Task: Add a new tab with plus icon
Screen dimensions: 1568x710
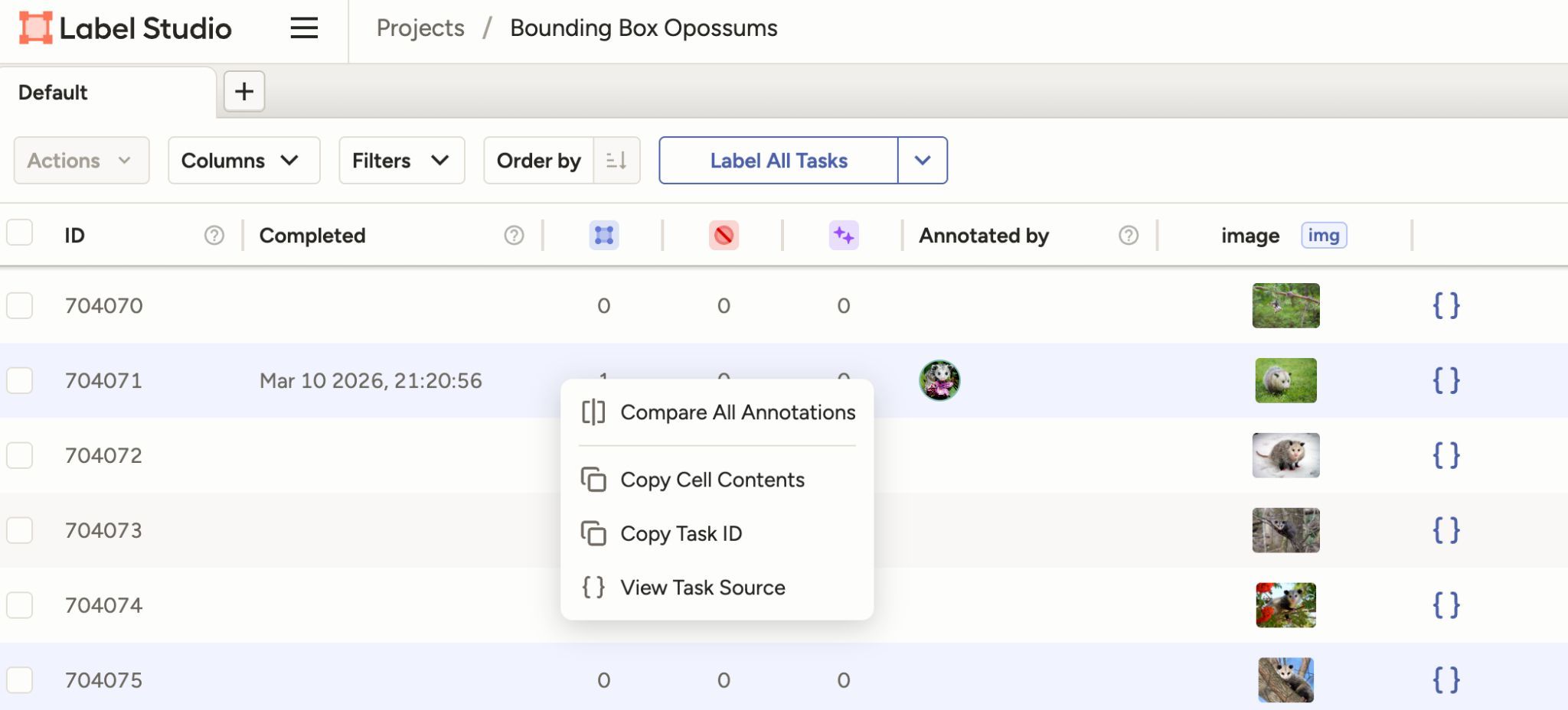Action: tap(244, 92)
